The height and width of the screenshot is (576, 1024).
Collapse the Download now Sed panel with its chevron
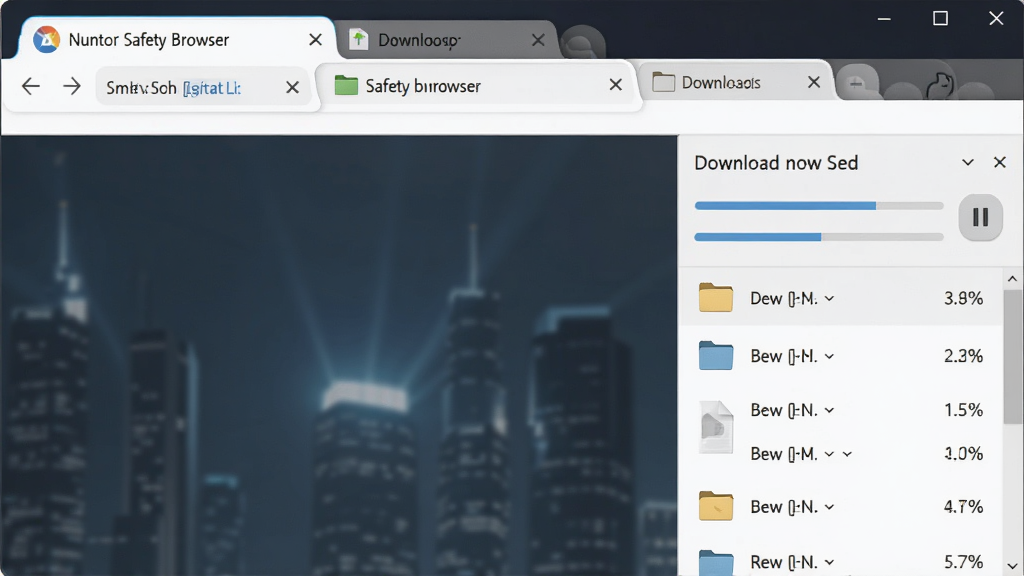coord(968,163)
